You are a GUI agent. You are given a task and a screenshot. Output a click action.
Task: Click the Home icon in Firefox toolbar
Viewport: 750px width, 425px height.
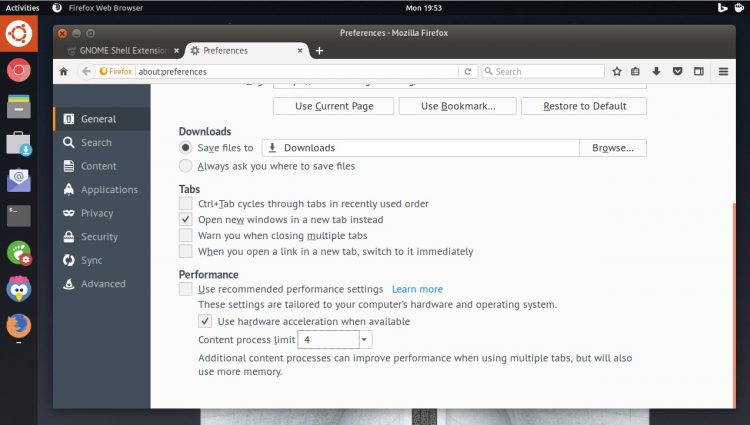click(x=63, y=72)
